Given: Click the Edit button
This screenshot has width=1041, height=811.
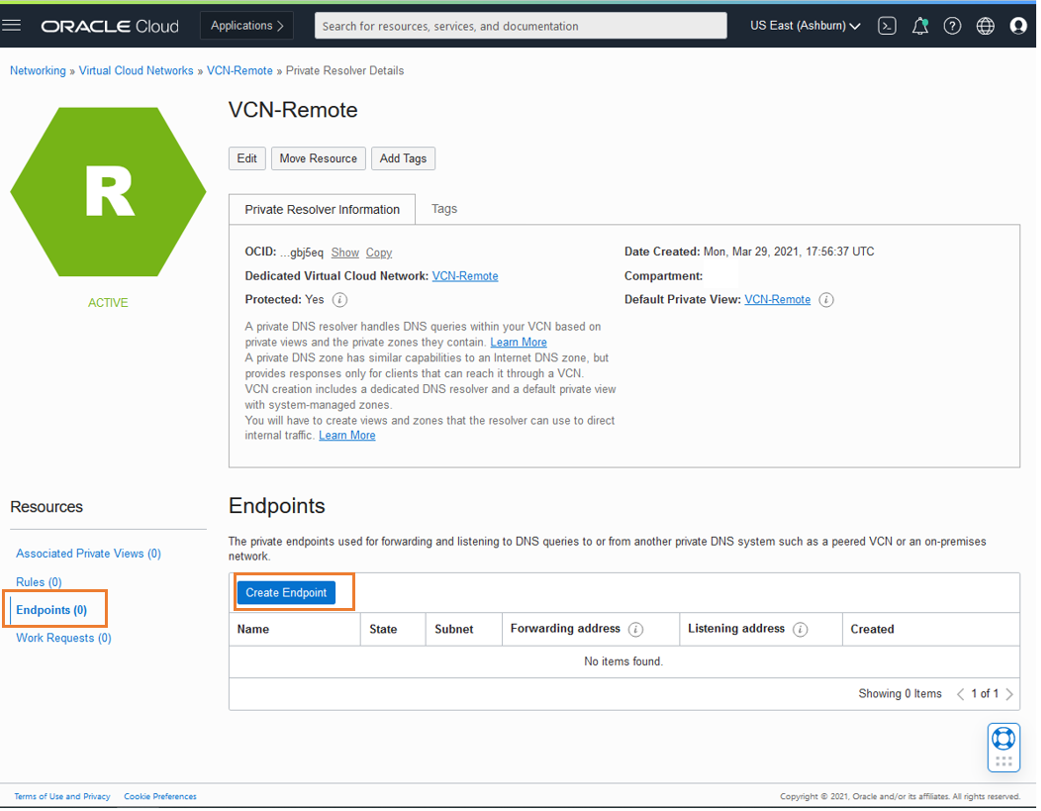Looking at the screenshot, I should pyautogui.click(x=247, y=159).
